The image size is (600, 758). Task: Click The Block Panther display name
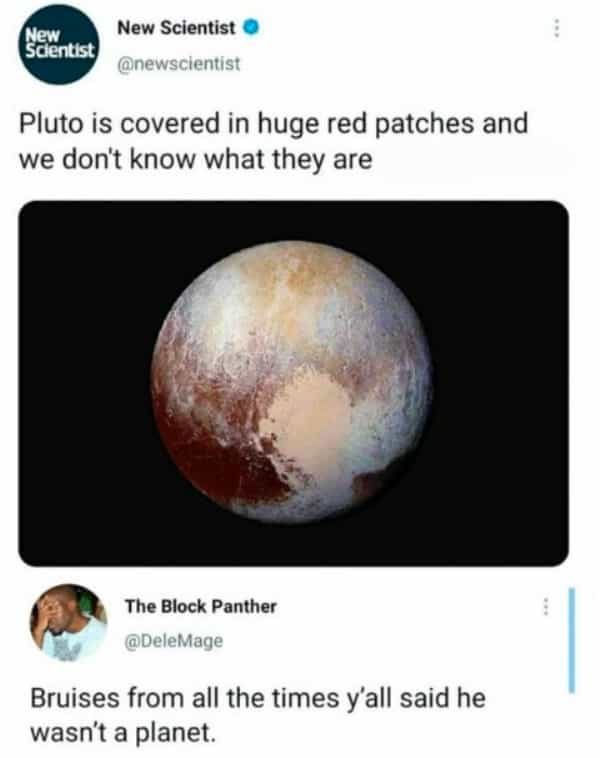tap(201, 606)
